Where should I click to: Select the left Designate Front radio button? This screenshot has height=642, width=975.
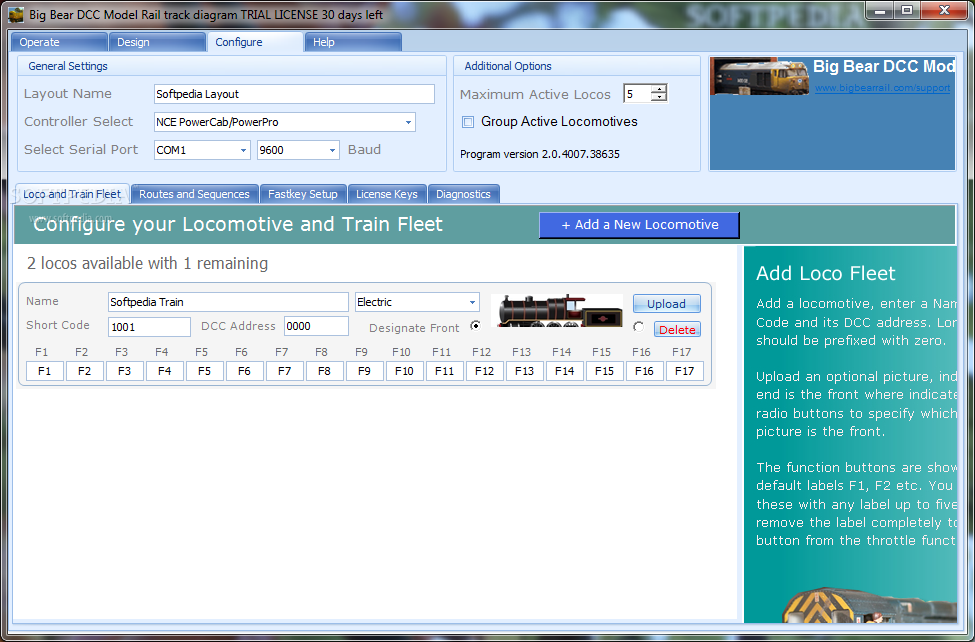[x=476, y=325]
